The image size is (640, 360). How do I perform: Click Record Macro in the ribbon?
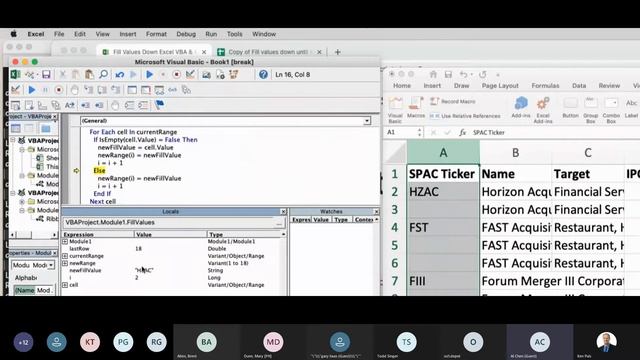453,101
